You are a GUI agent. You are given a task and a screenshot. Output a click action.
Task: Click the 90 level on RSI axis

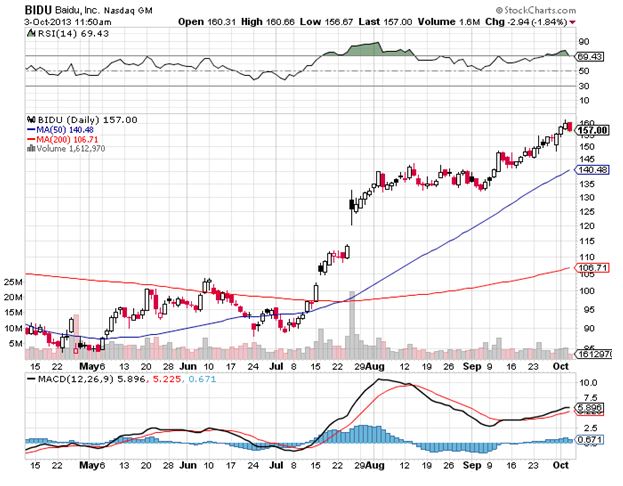(584, 42)
